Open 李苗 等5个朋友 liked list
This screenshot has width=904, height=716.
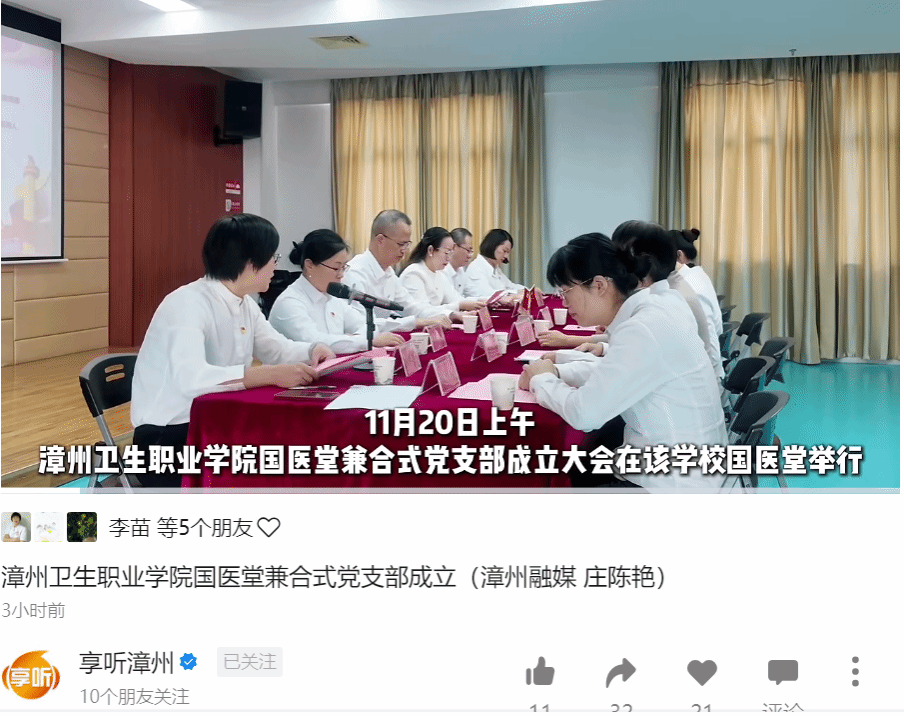[x=181, y=527]
